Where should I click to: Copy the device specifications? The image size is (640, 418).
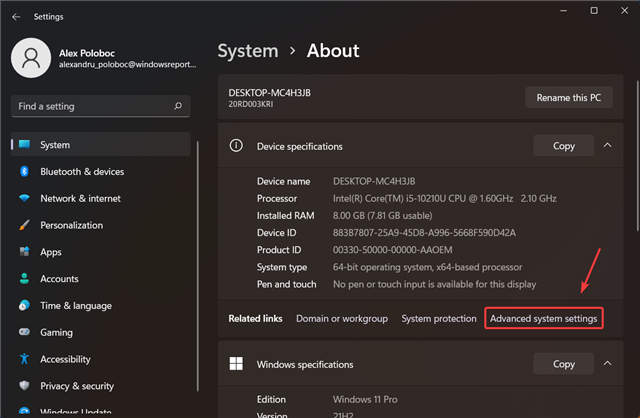pos(563,146)
